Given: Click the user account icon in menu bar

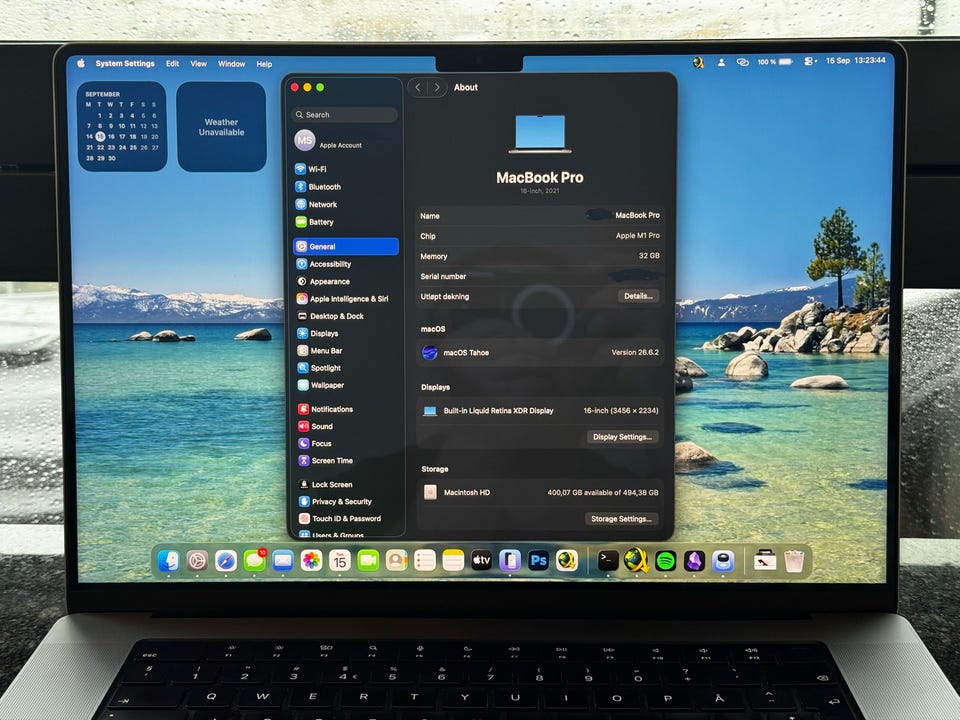Looking at the screenshot, I should (721, 62).
